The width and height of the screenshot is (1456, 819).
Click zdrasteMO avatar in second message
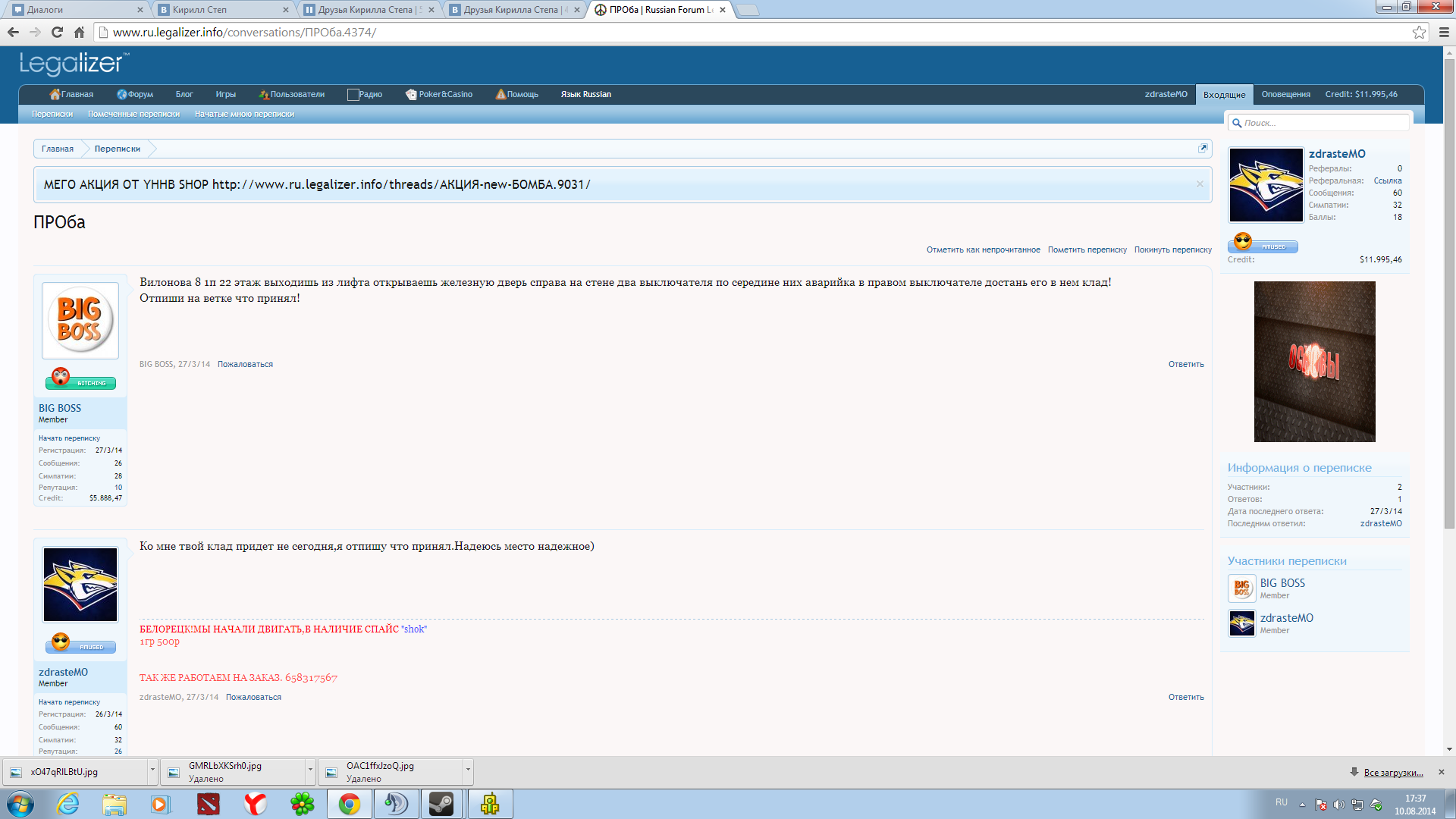click(80, 585)
